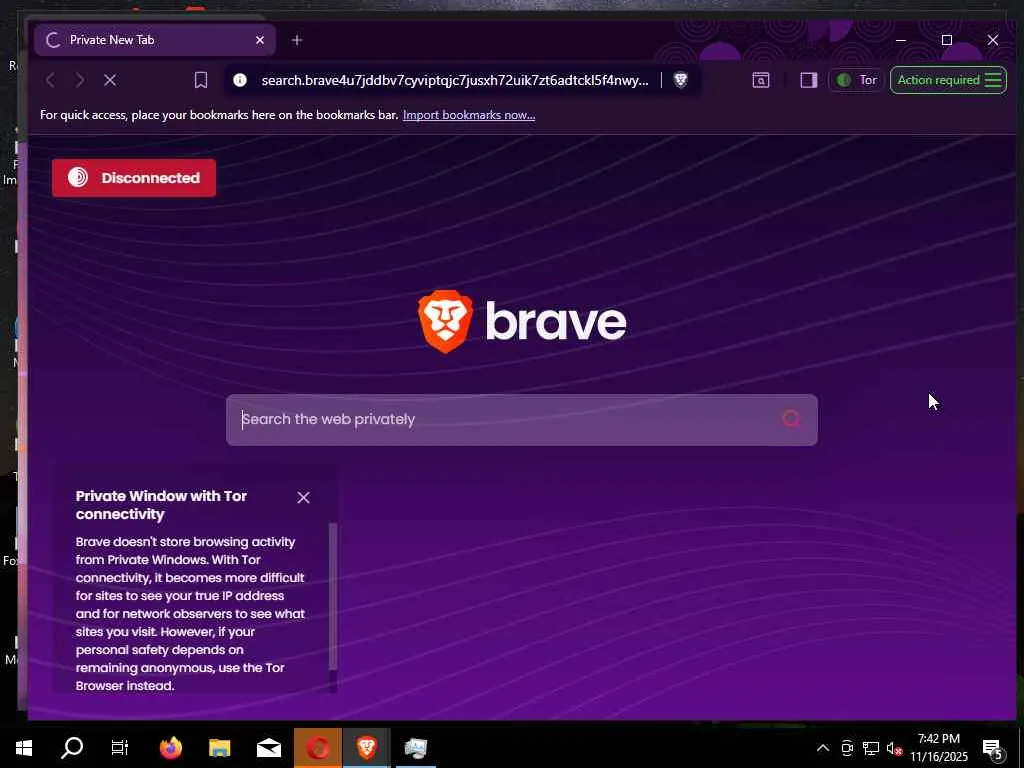
Task: Toggle the sidebar panel icon
Action: (808, 80)
